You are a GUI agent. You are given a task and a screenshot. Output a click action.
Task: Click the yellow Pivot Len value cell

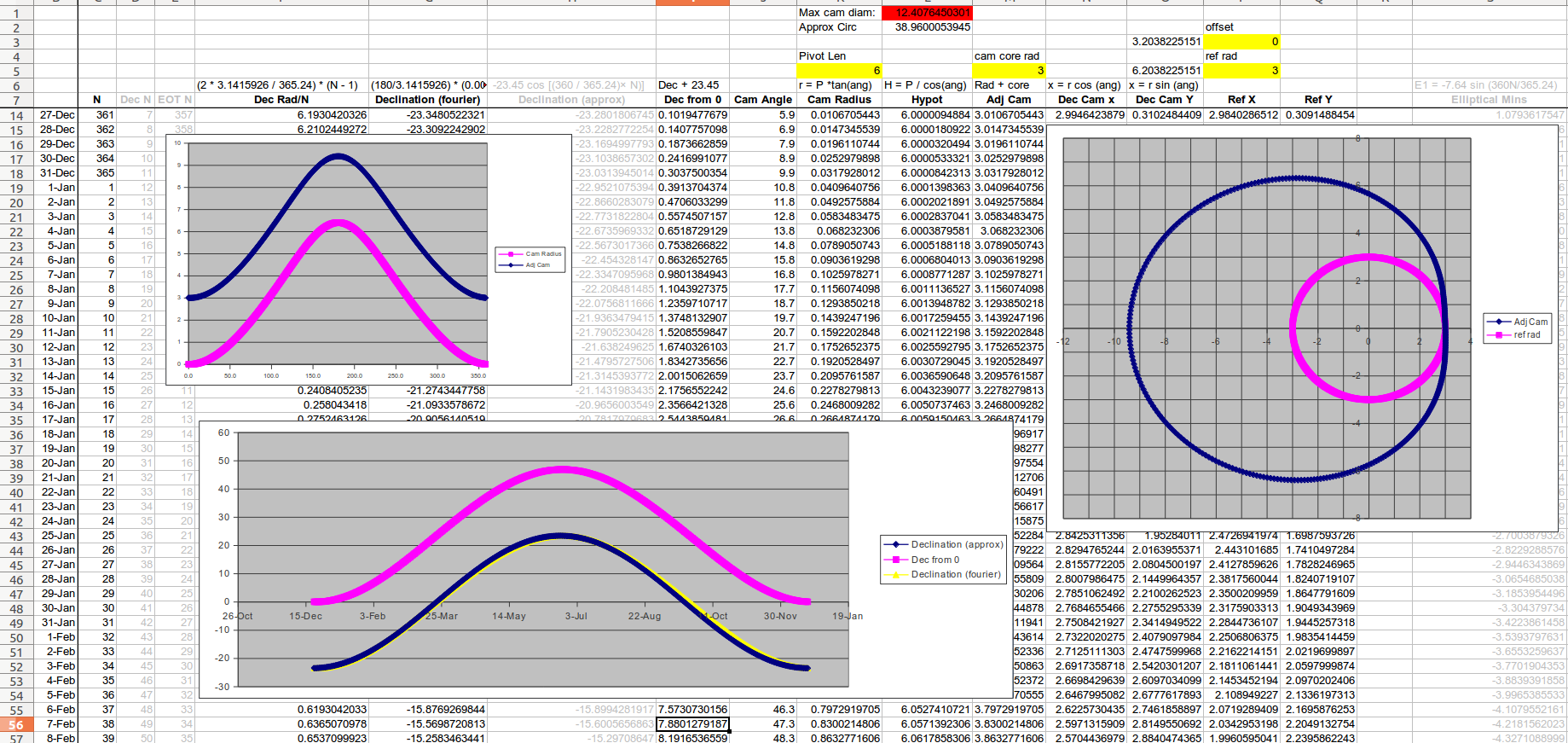coord(838,71)
